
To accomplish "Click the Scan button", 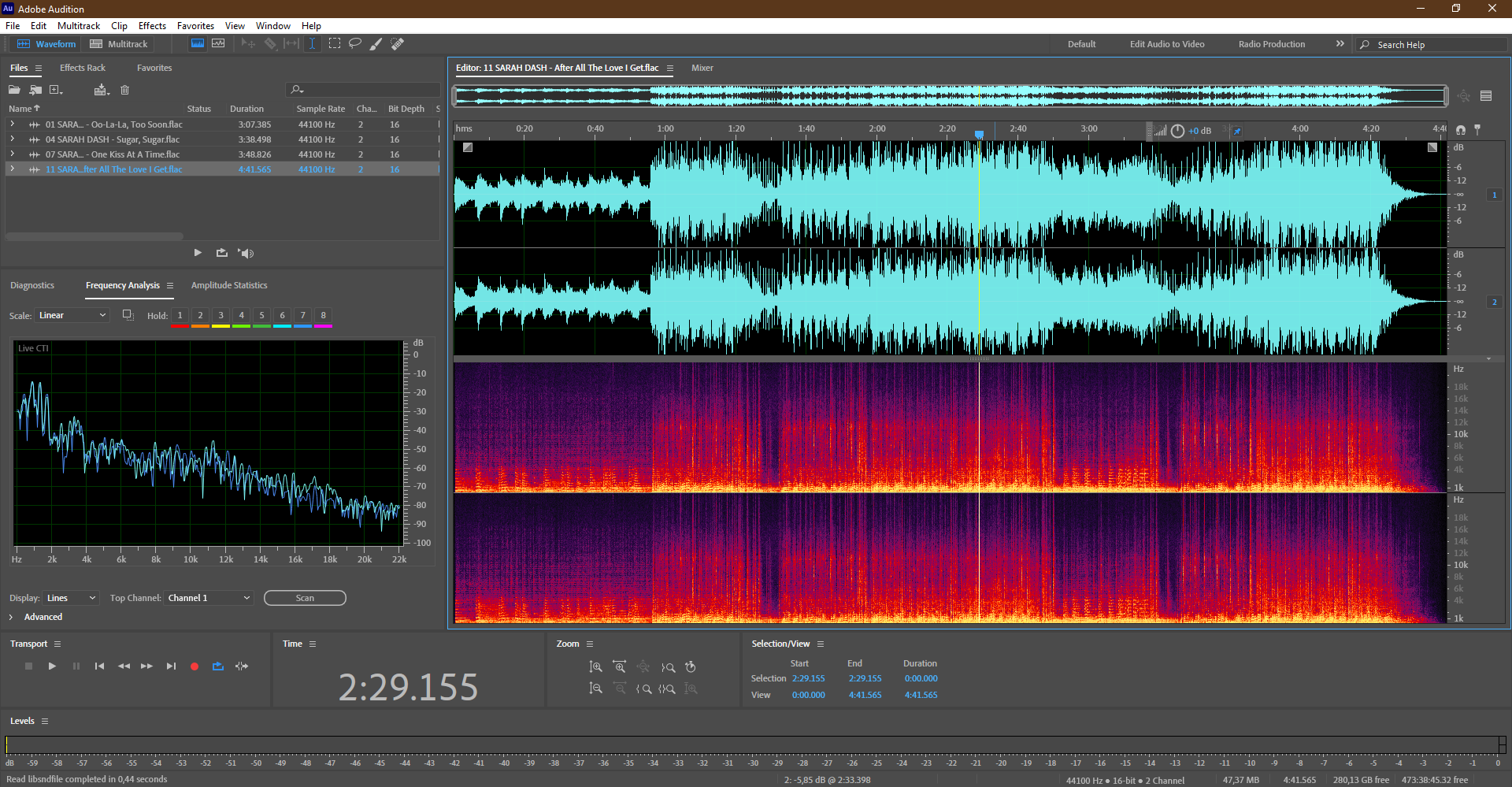I will tap(305, 598).
